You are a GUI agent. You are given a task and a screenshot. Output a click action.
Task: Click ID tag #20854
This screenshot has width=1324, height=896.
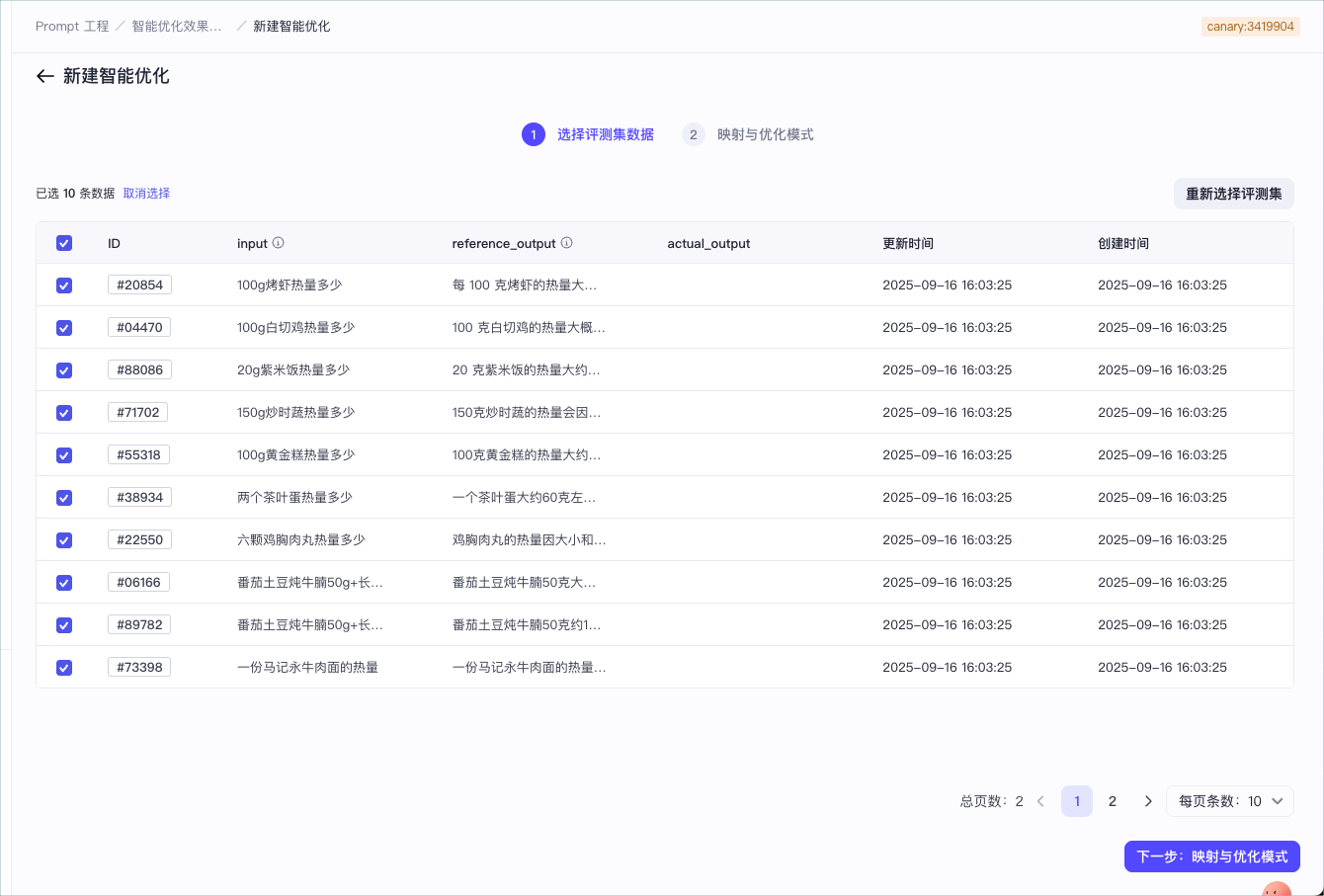139,285
